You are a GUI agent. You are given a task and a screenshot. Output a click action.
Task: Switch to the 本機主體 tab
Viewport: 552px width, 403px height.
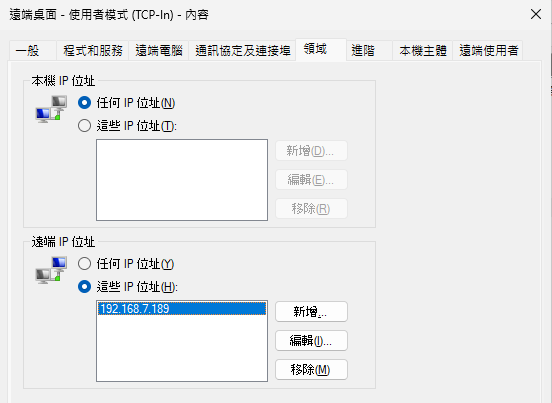pyautogui.click(x=423, y=51)
